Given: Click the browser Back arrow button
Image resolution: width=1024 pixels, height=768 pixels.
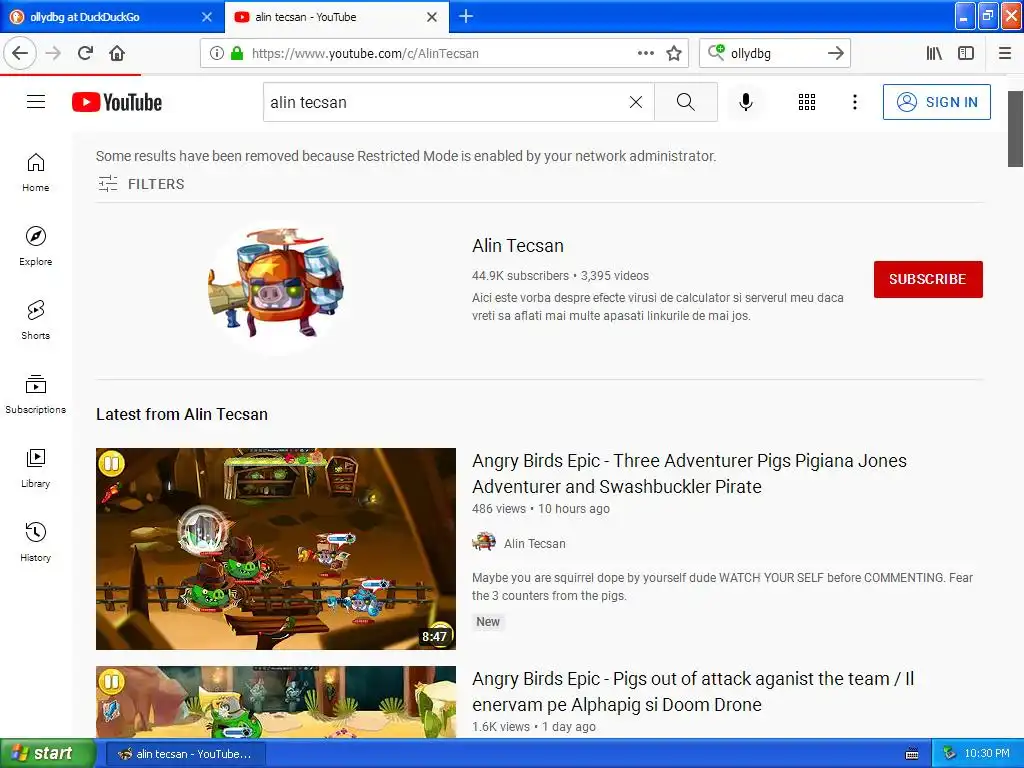Looking at the screenshot, I should click(x=20, y=54).
